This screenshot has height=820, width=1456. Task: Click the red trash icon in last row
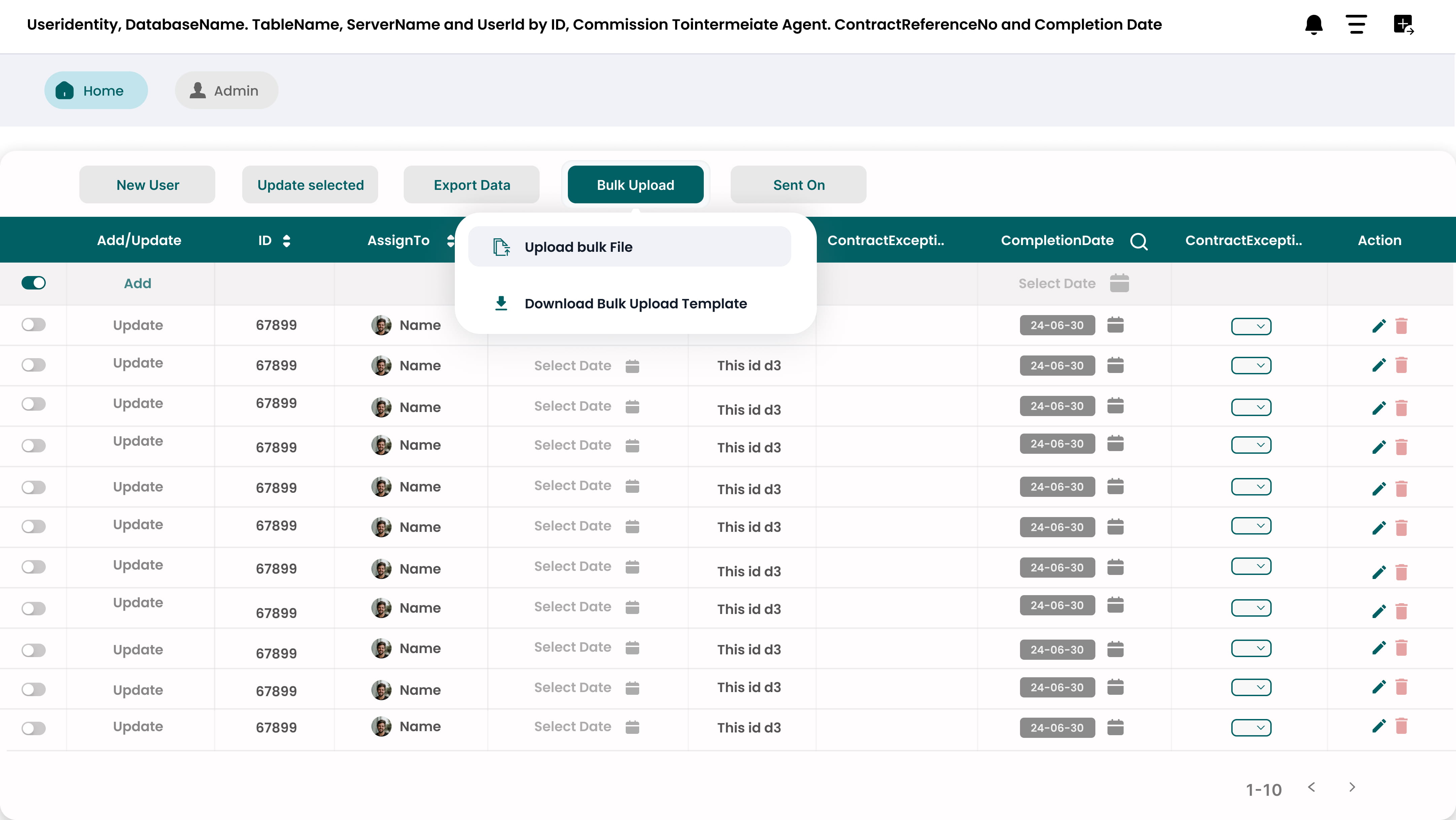pos(1401,726)
